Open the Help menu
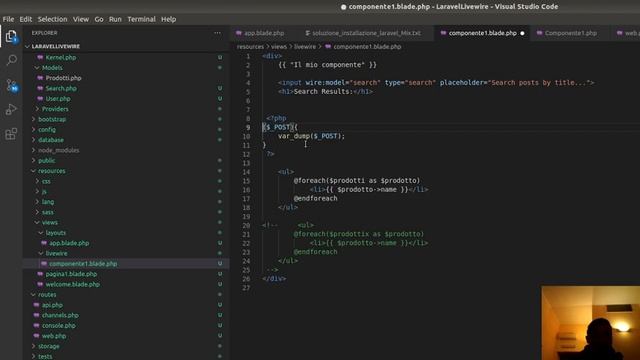Viewport: 640px width, 360px height. [168, 19]
